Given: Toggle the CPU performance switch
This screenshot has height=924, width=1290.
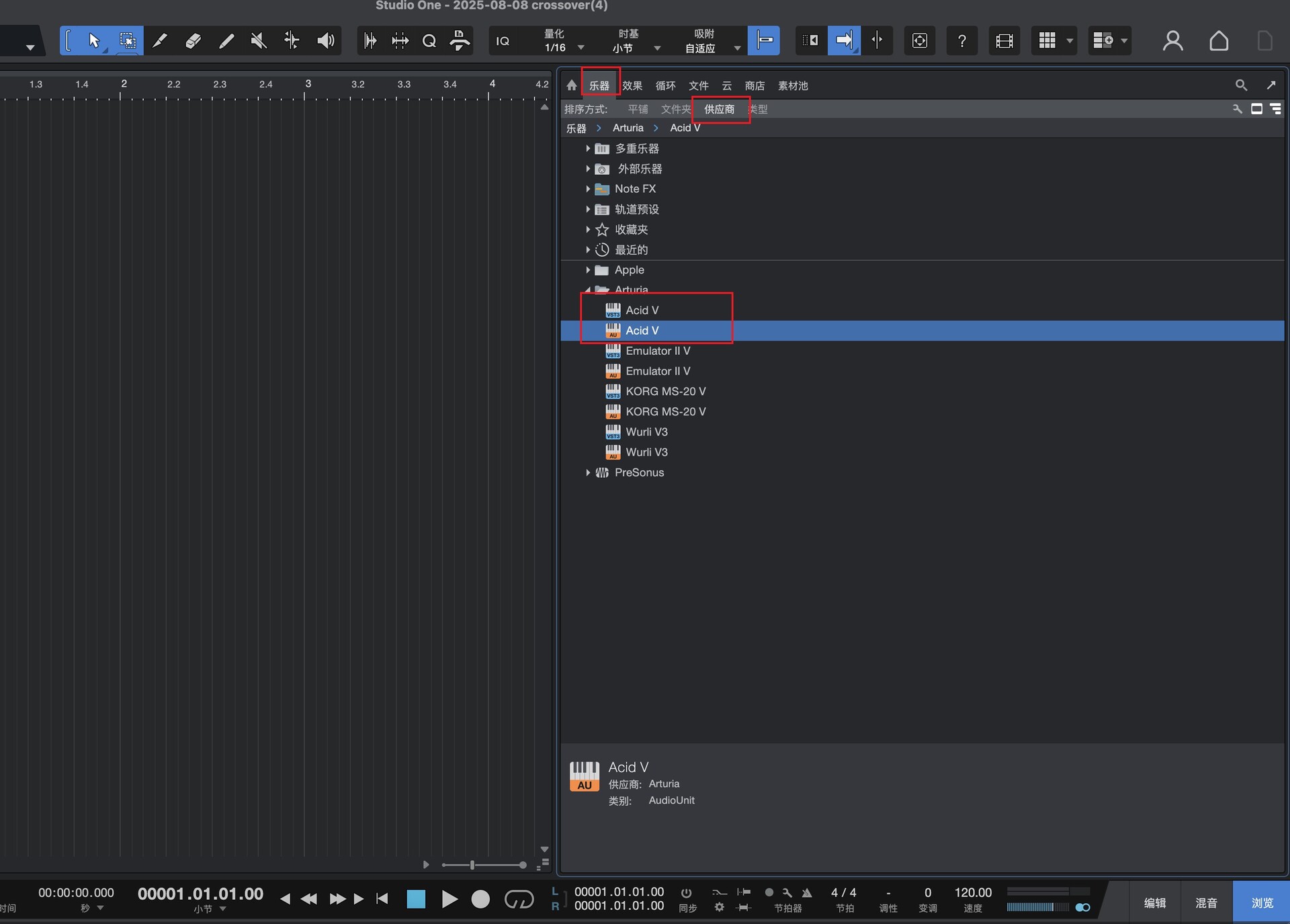Looking at the screenshot, I should click(1082, 907).
